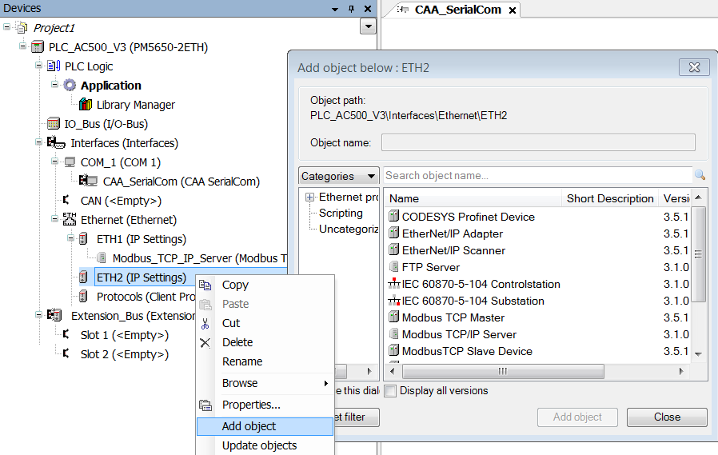
Task: Click the Delete X icon in context menu
Action: [x=206, y=342]
